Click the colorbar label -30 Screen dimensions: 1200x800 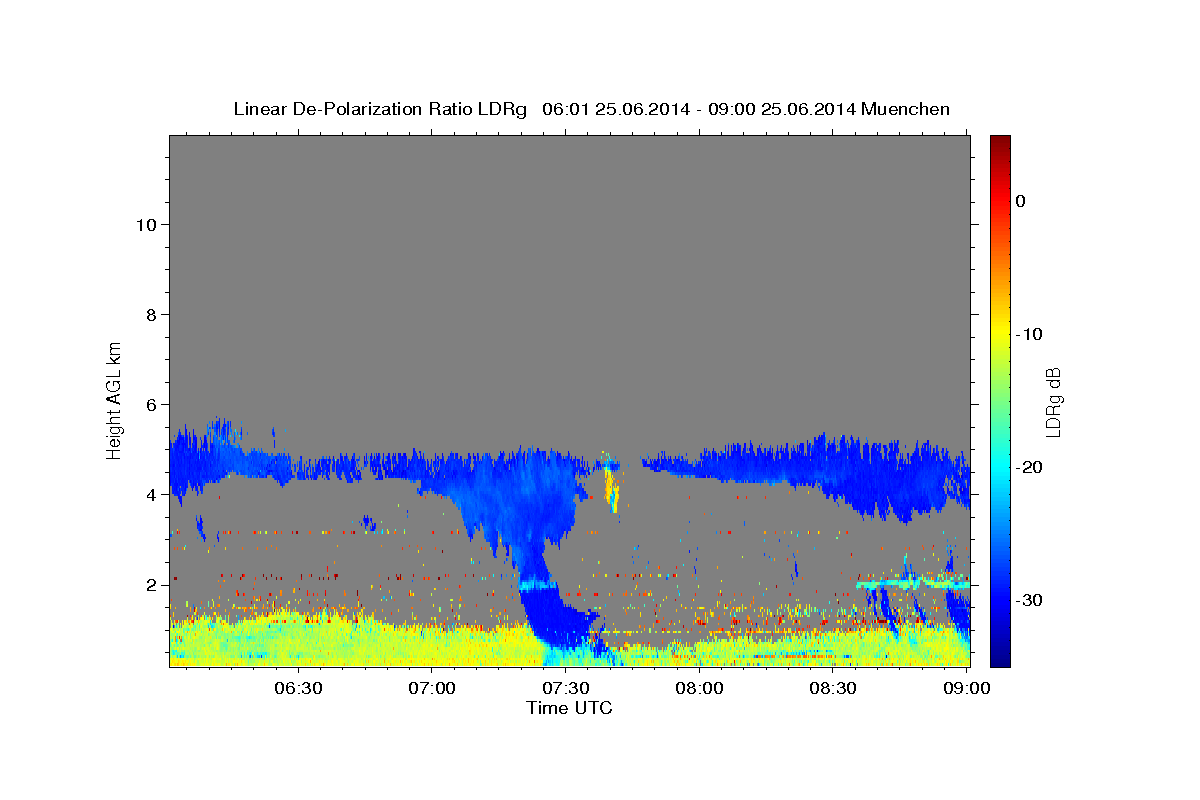coord(1030,600)
